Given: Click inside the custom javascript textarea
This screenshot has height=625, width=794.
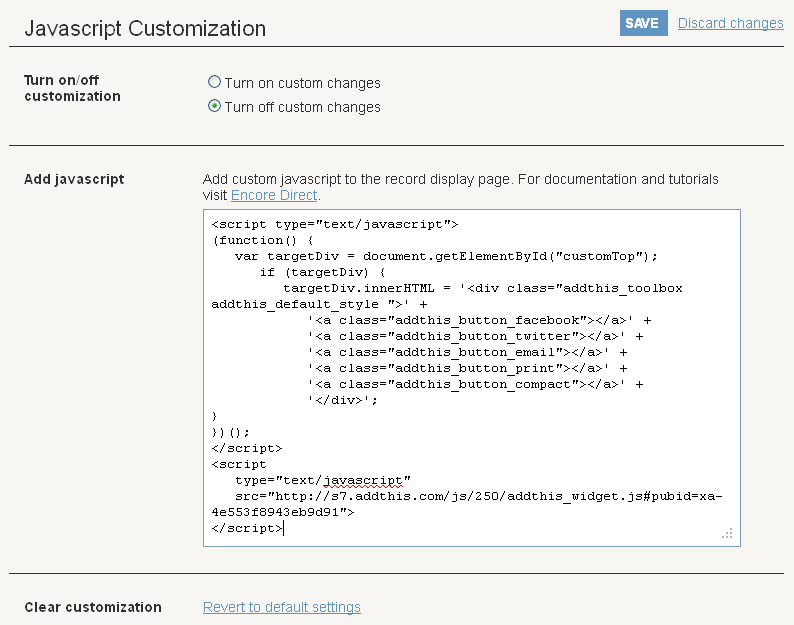Looking at the screenshot, I should (x=471, y=378).
